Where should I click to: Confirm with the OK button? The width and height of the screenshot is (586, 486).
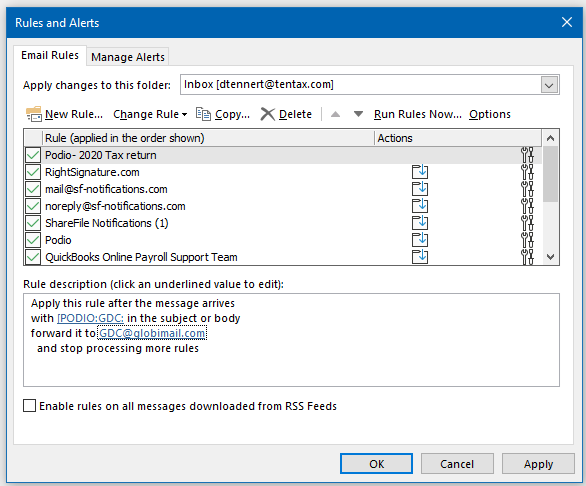click(376, 464)
